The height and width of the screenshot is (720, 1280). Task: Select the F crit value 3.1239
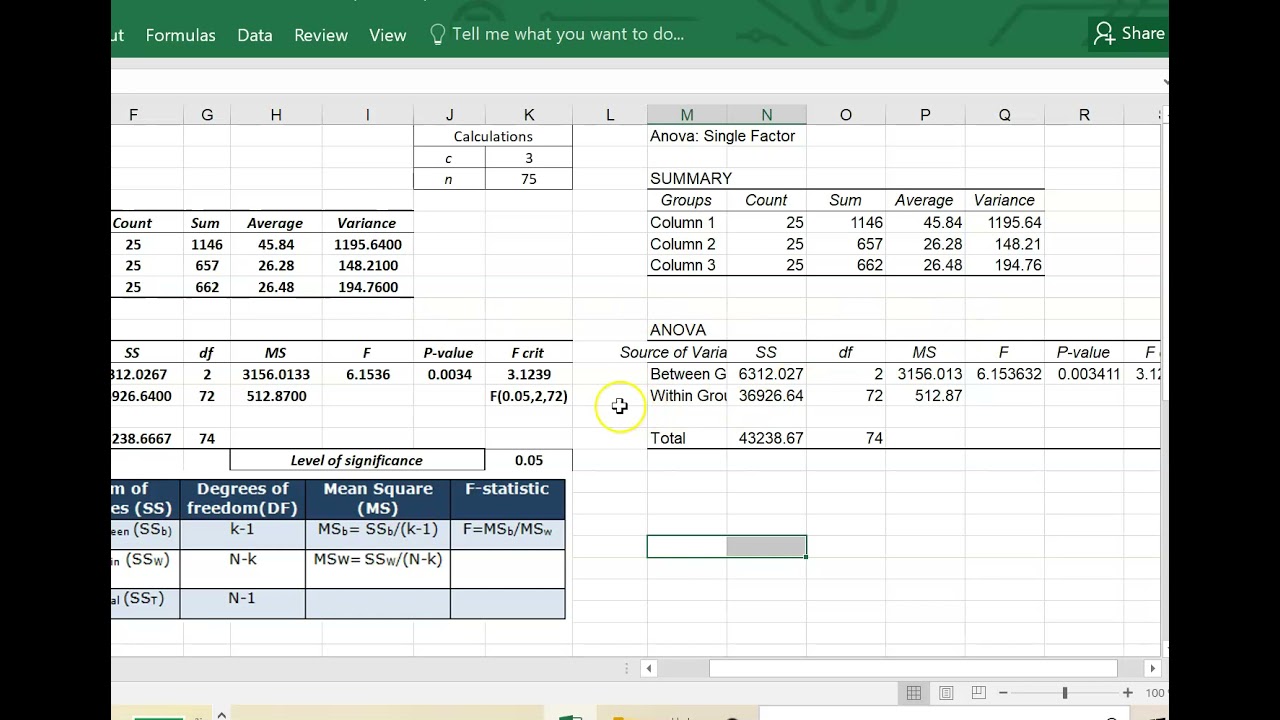(529, 374)
